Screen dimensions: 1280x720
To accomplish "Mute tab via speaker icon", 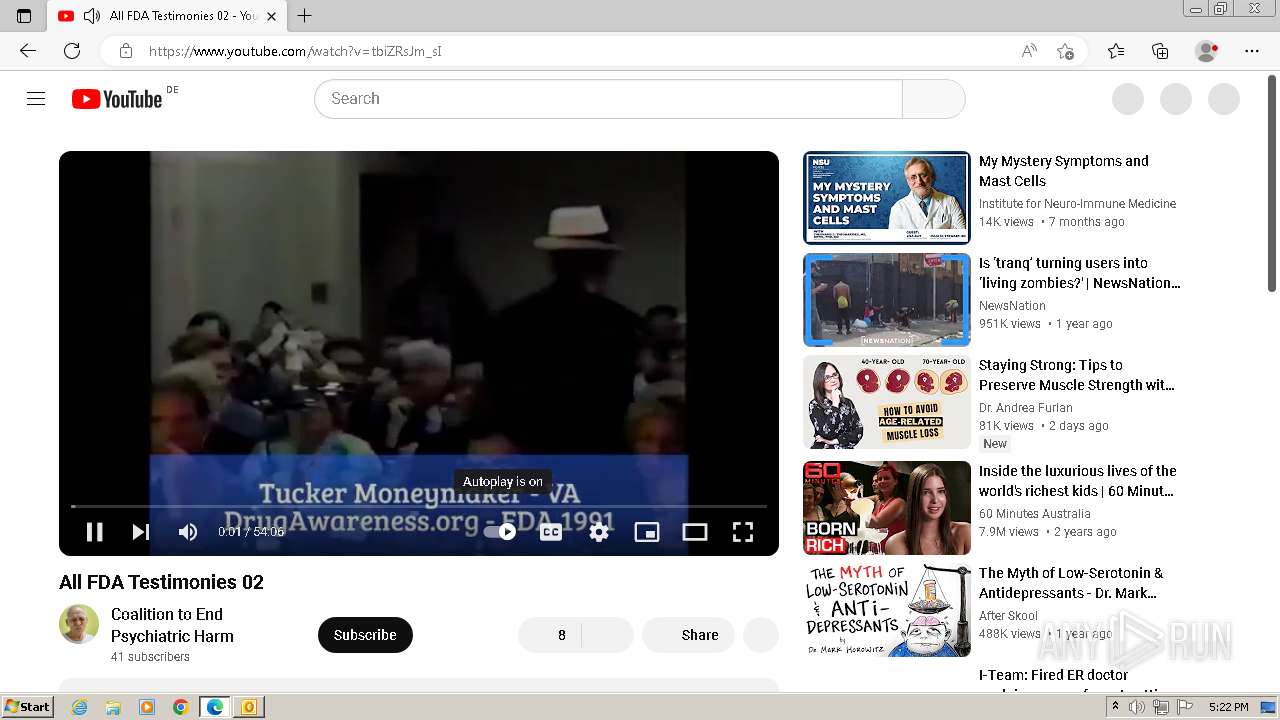I will [x=92, y=16].
